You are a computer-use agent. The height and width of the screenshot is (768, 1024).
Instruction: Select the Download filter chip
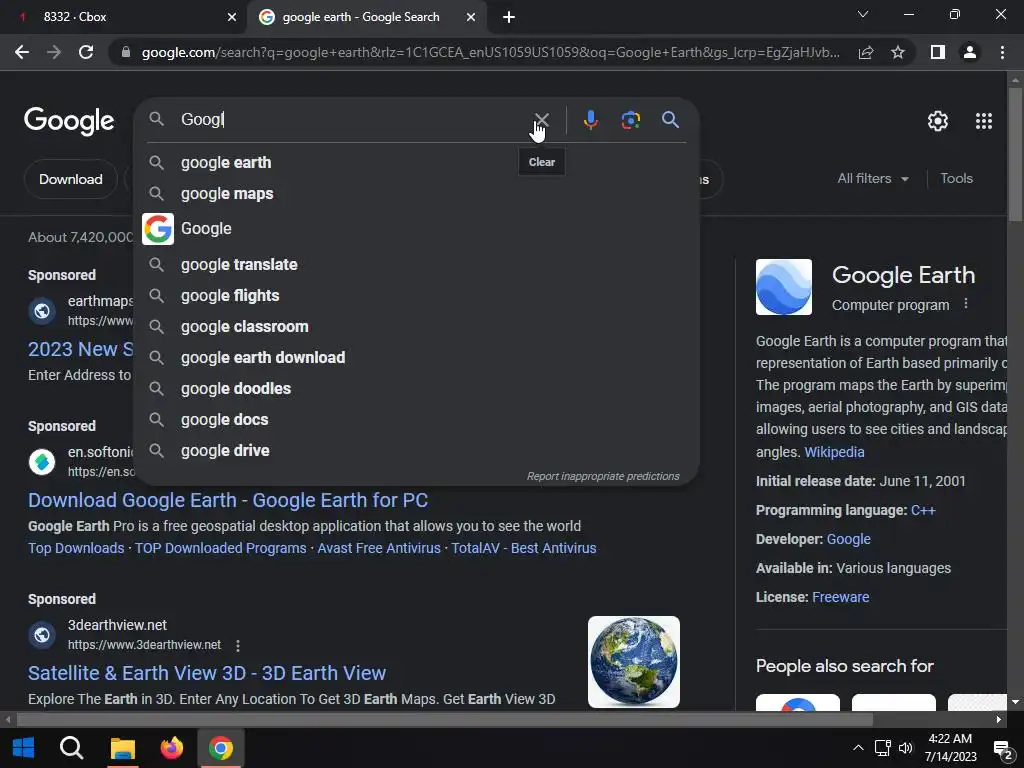[71, 179]
